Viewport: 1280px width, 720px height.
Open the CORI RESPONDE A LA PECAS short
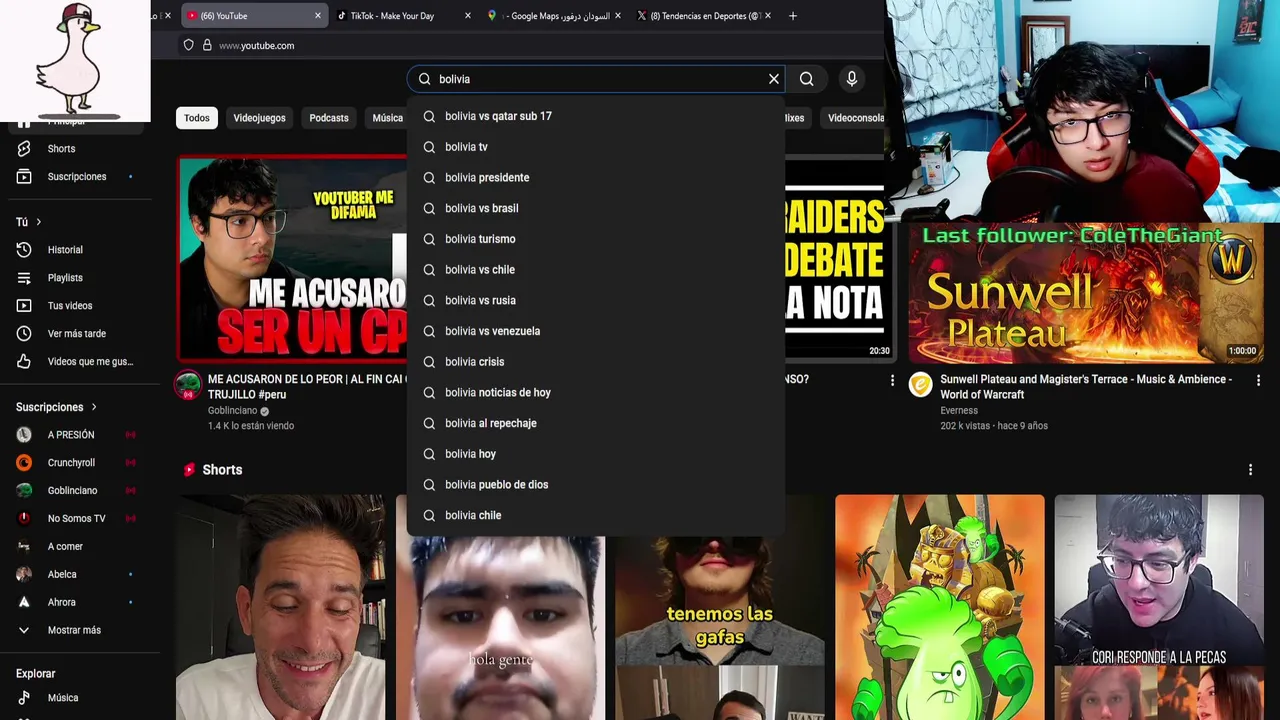coord(1159,607)
